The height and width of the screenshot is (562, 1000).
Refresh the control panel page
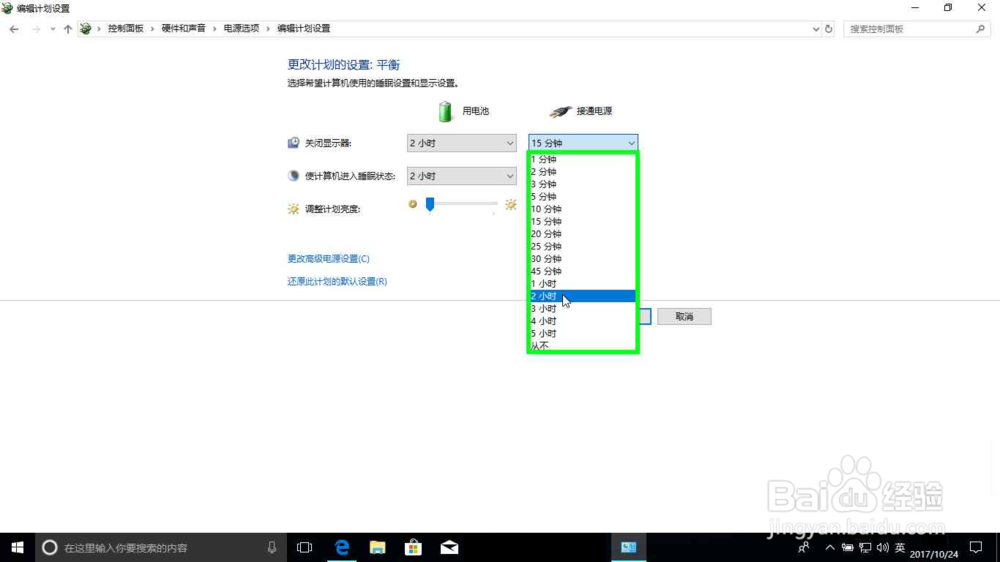point(828,29)
